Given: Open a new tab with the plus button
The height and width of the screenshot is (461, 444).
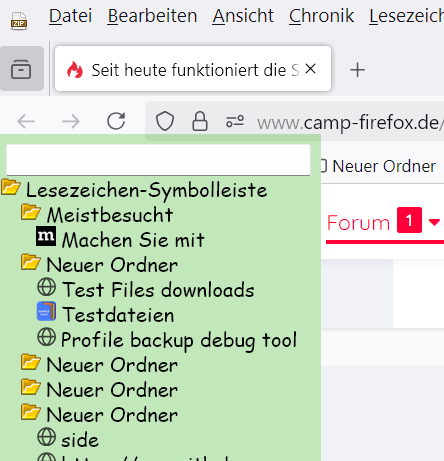Looking at the screenshot, I should 357,70.
